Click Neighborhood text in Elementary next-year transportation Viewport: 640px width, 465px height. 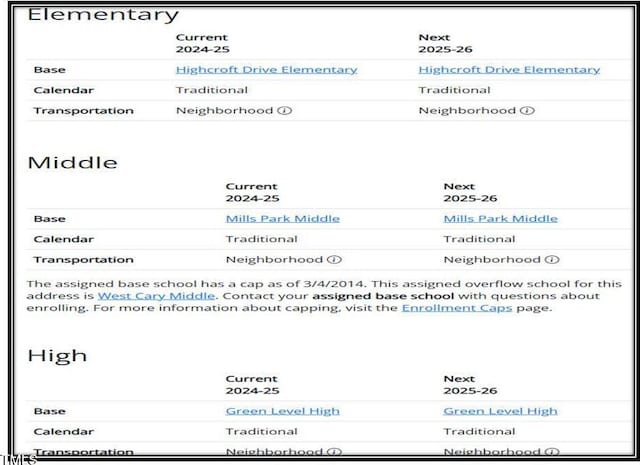467,111
